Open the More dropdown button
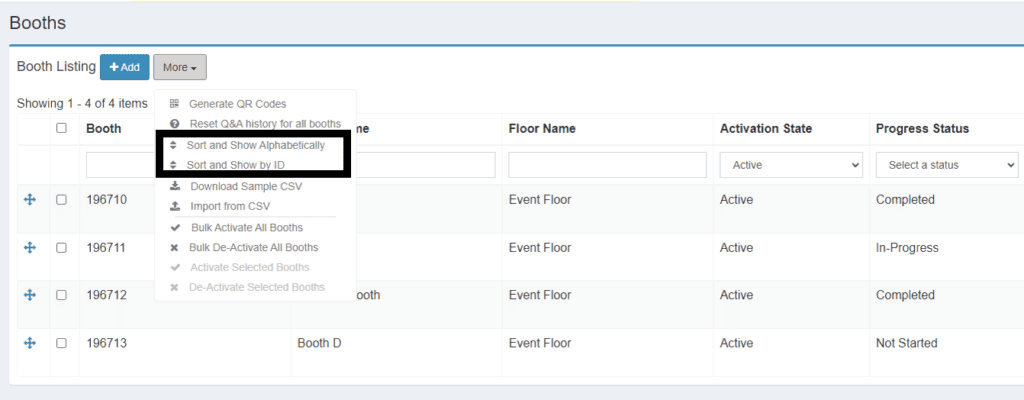The image size is (1024, 400). pyautogui.click(x=180, y=67)
